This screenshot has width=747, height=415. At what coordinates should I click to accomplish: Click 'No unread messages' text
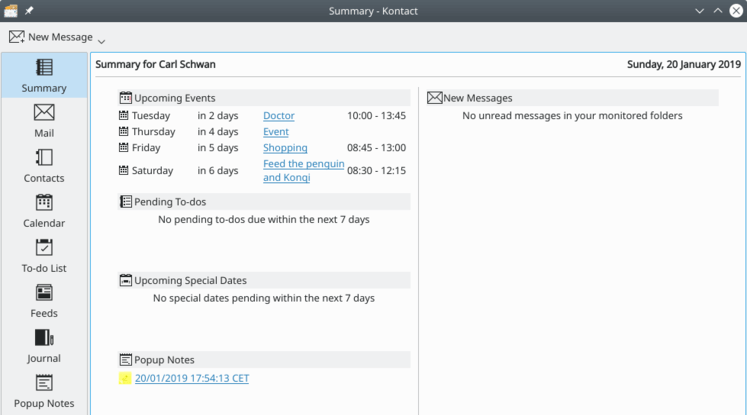[x=572, y=115]
